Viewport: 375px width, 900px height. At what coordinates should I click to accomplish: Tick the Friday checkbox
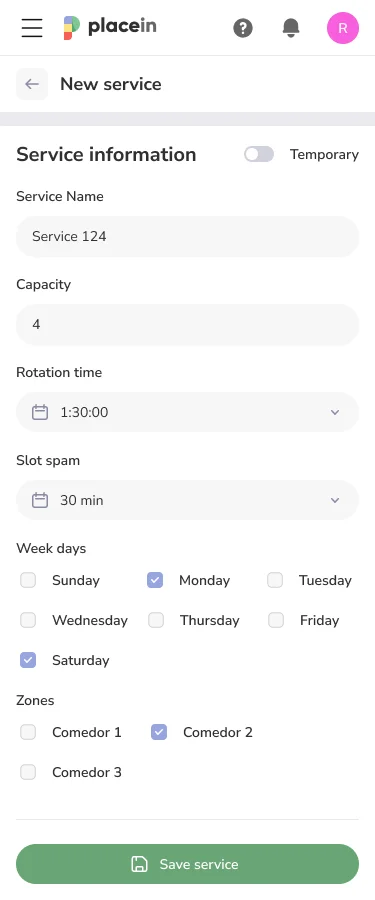[276, 620]
